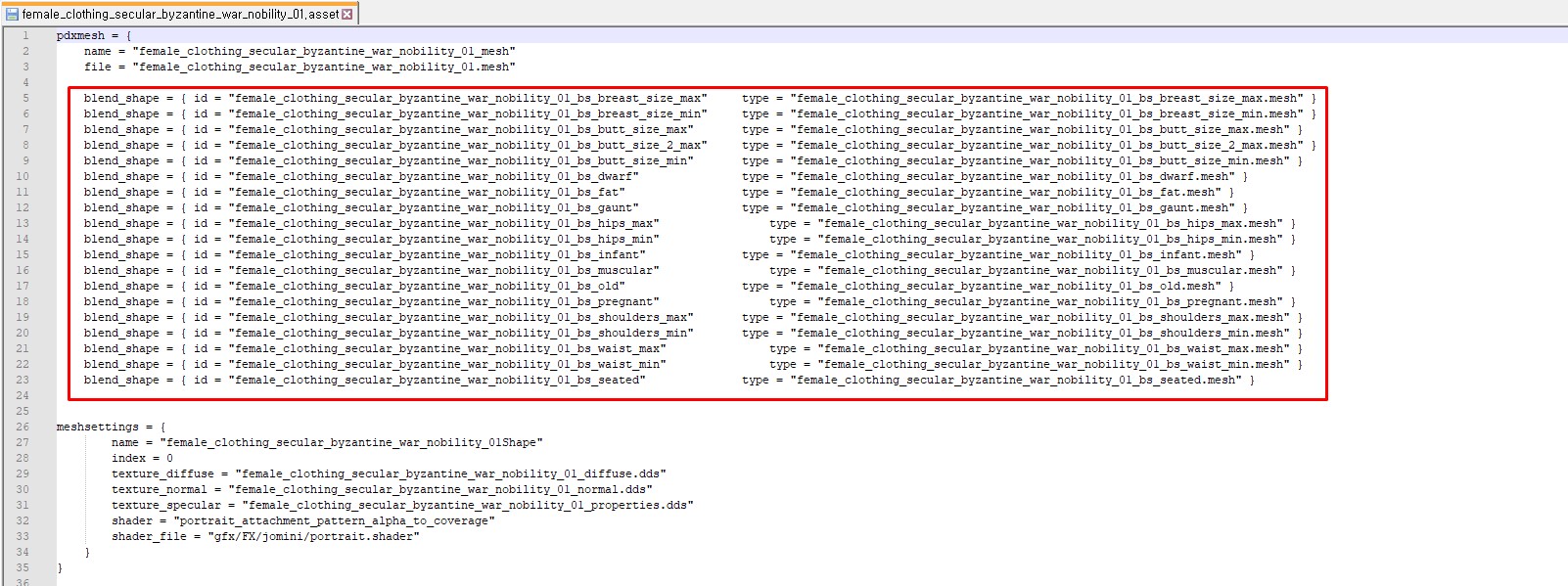Click the id string ending 'bs_waist_min'
Image resolution: width=1568 pixels, height=586 pixels.
point(447,364)
